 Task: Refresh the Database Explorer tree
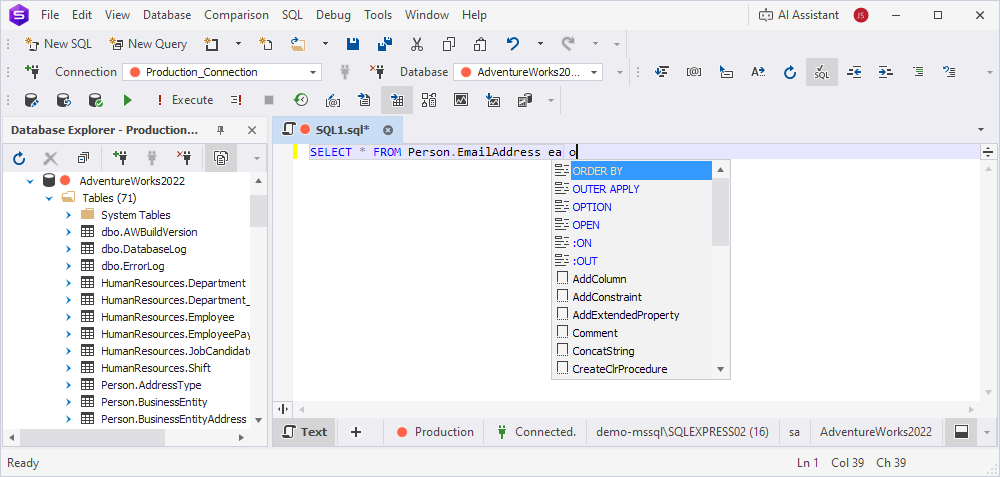19,158
